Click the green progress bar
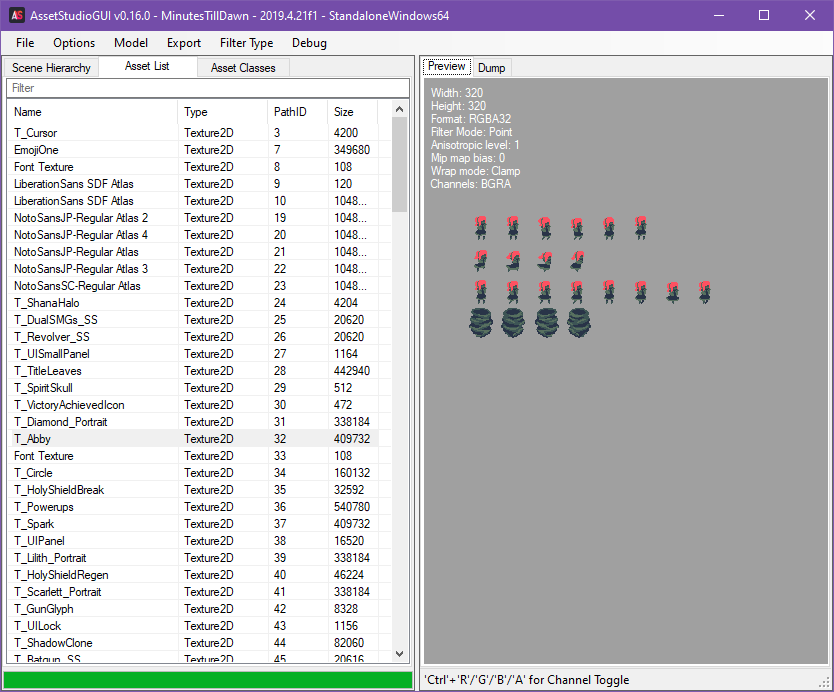This screenshot has height=692, width=834. point(208,680)
